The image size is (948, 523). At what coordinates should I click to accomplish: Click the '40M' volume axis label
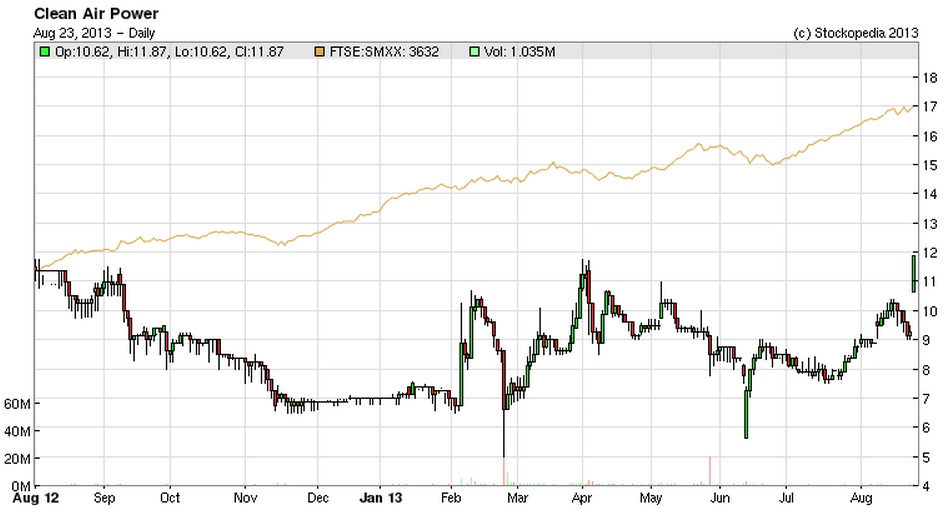17,432
